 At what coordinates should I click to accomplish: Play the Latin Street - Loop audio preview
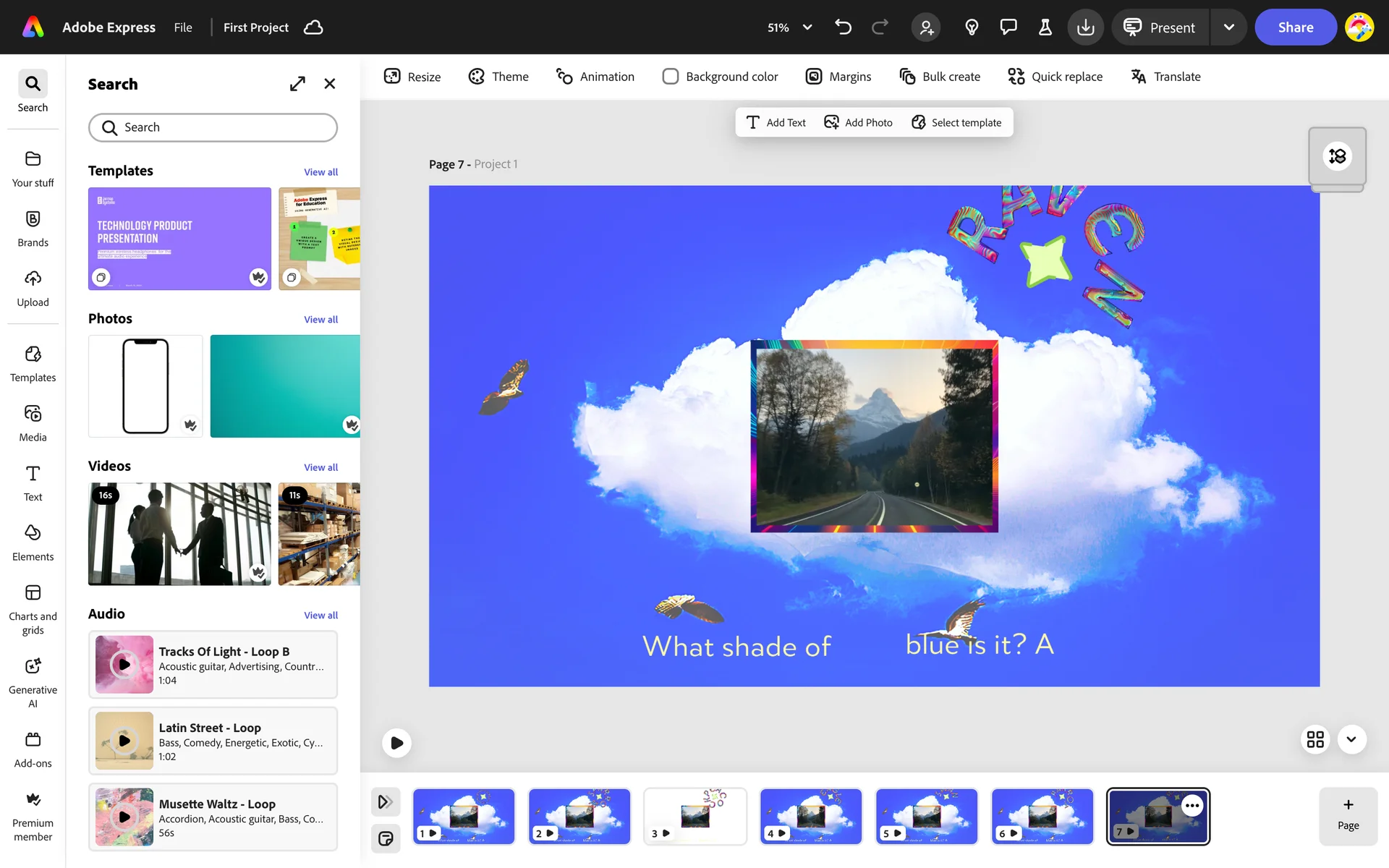124,741
